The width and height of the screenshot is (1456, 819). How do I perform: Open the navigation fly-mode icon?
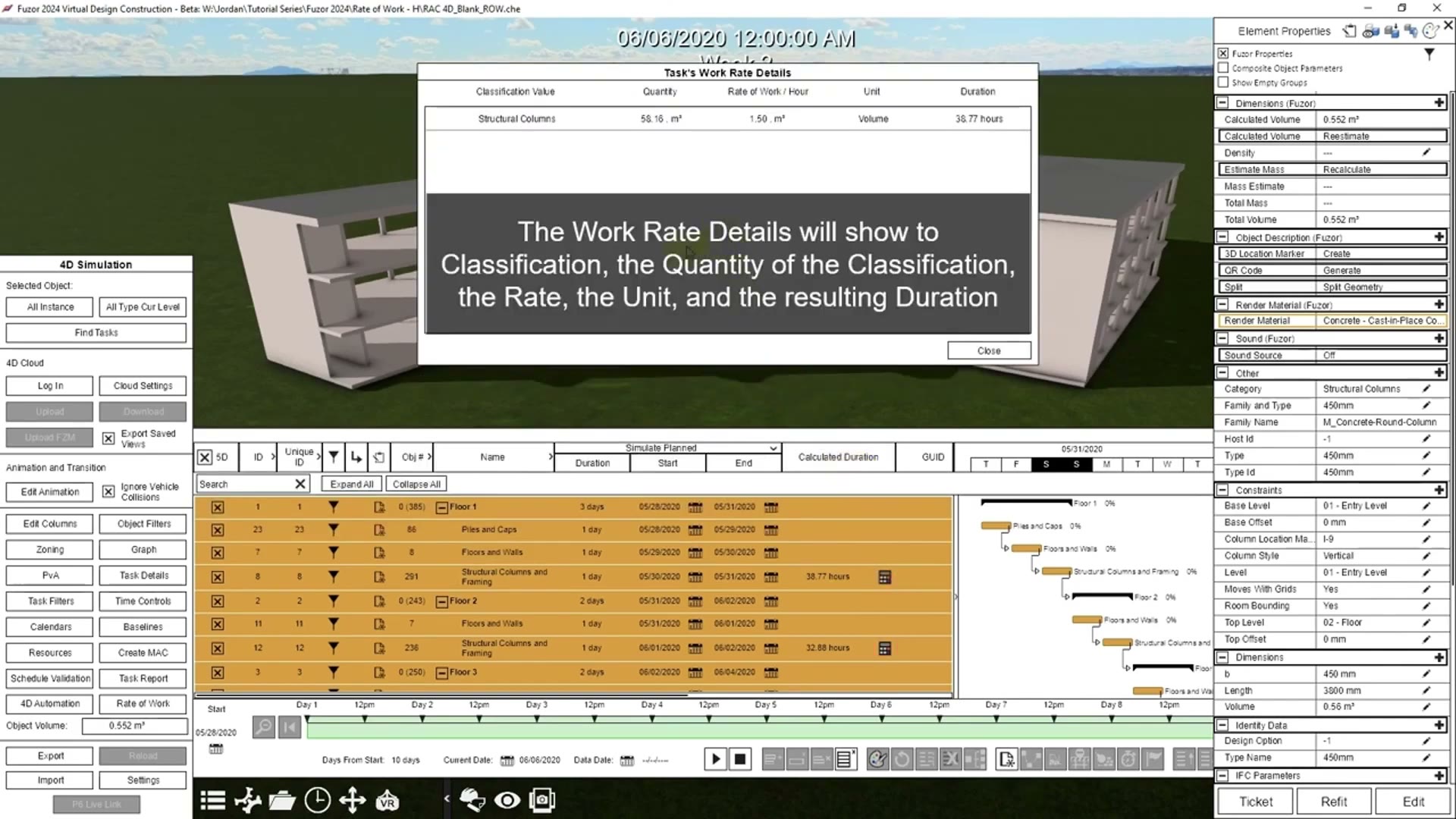point(248,800)
